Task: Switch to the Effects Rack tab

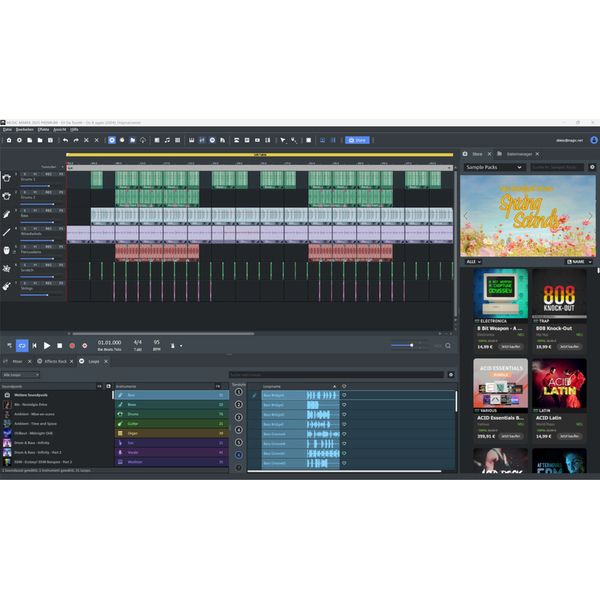Action: pos(55,362)
